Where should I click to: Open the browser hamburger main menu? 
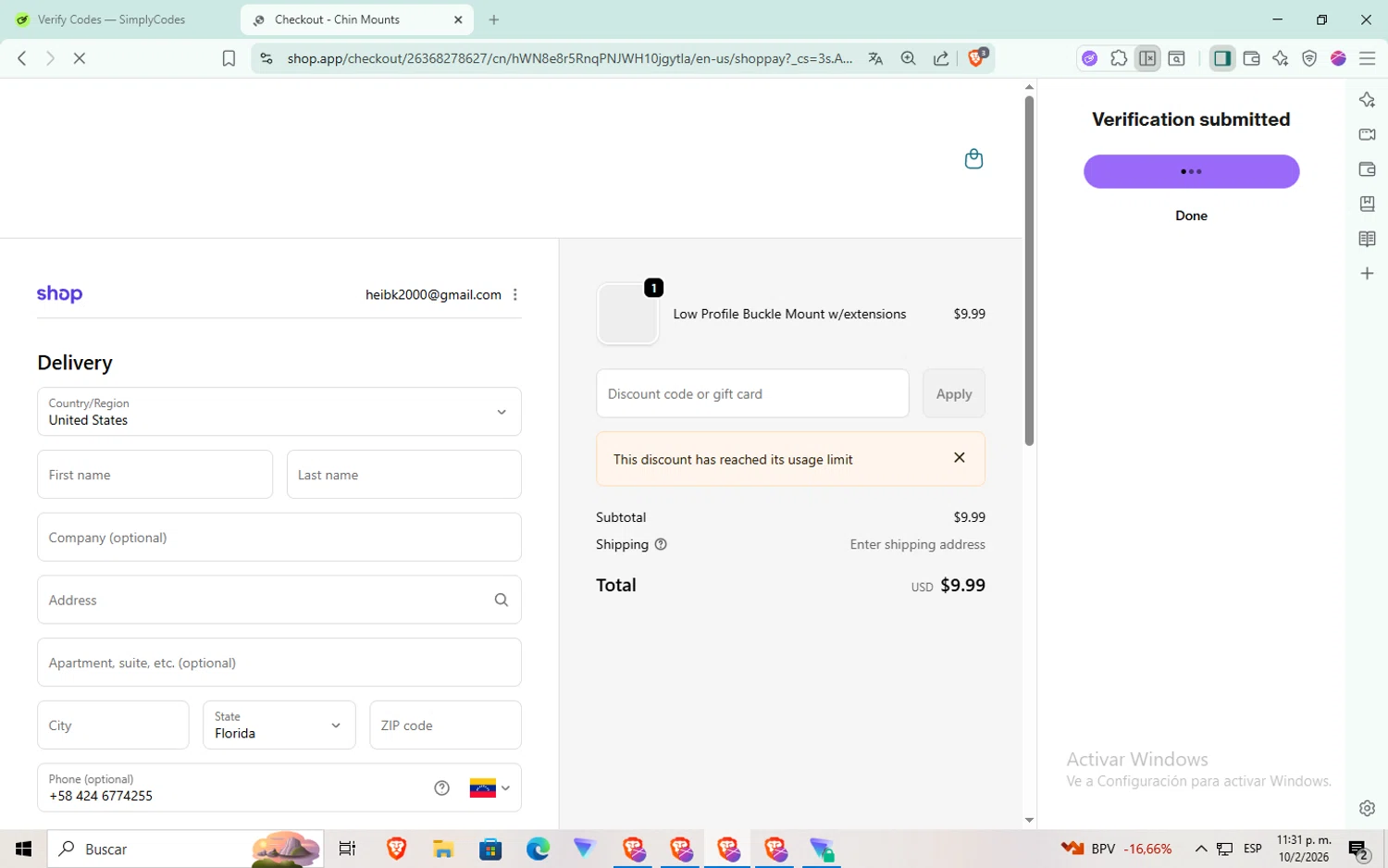[1368, 58]
